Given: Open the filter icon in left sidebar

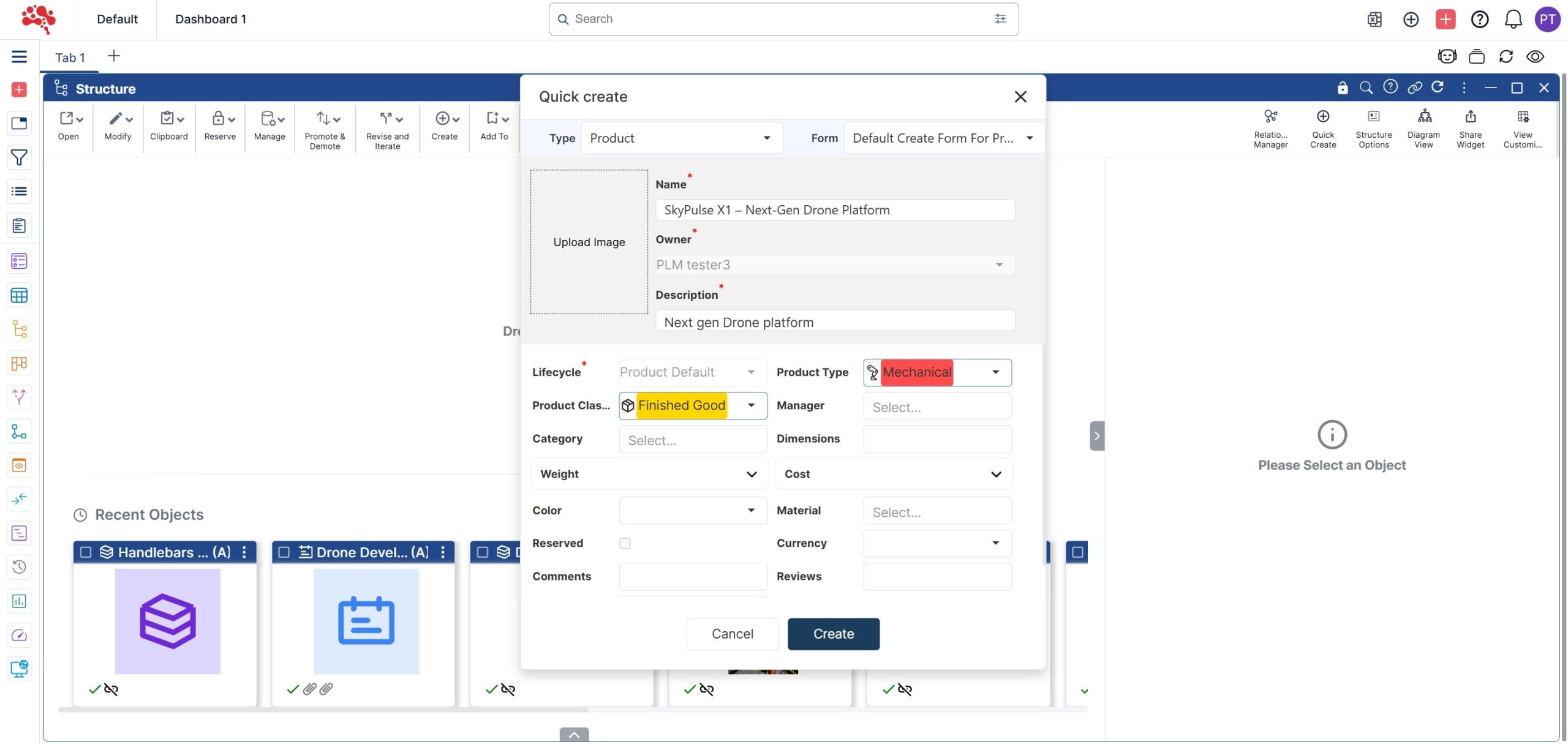Looking at the screenshot, I should click(x=19, y=157).
